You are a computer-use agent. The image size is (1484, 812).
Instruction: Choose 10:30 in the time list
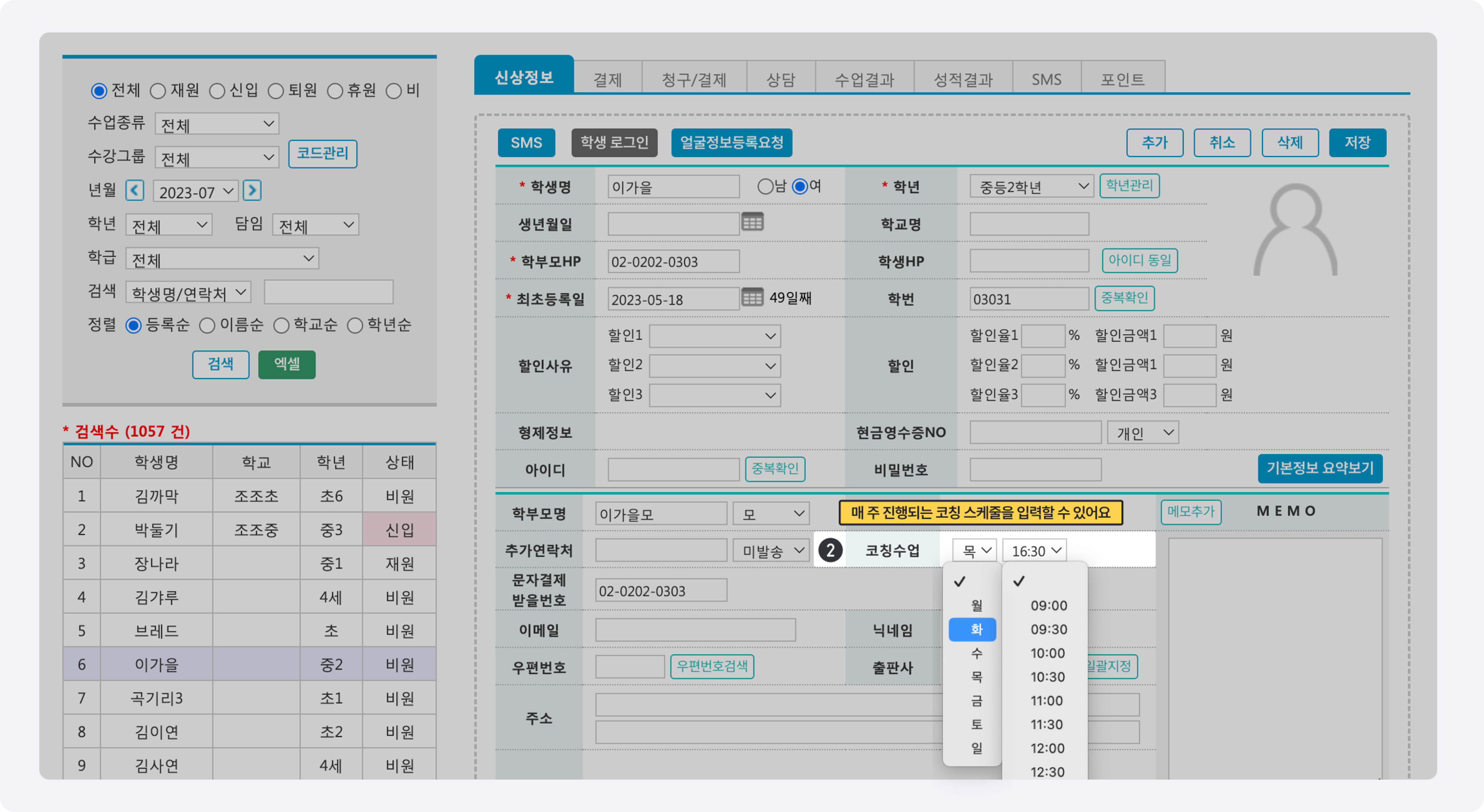tap(1047, 677)
